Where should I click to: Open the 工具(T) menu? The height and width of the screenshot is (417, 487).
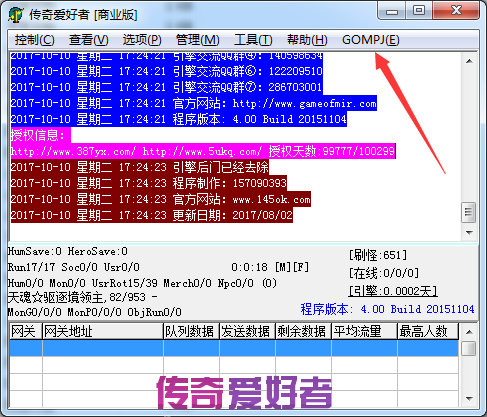coord(253,40)
